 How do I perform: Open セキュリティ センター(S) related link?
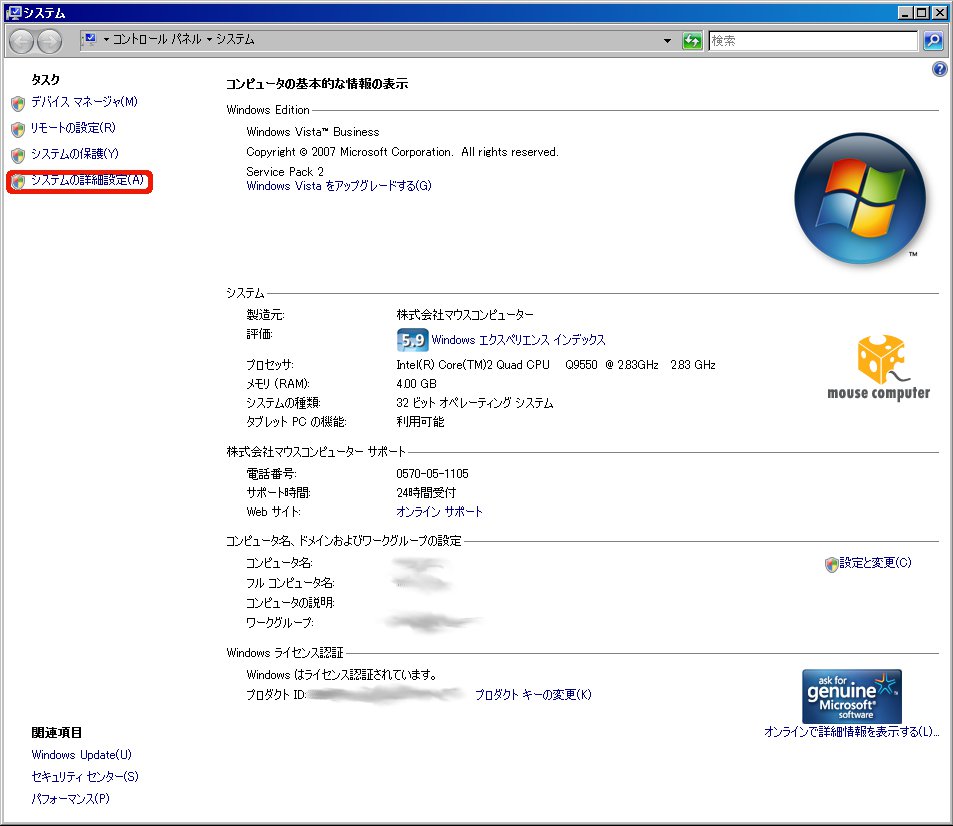(85, 777)
